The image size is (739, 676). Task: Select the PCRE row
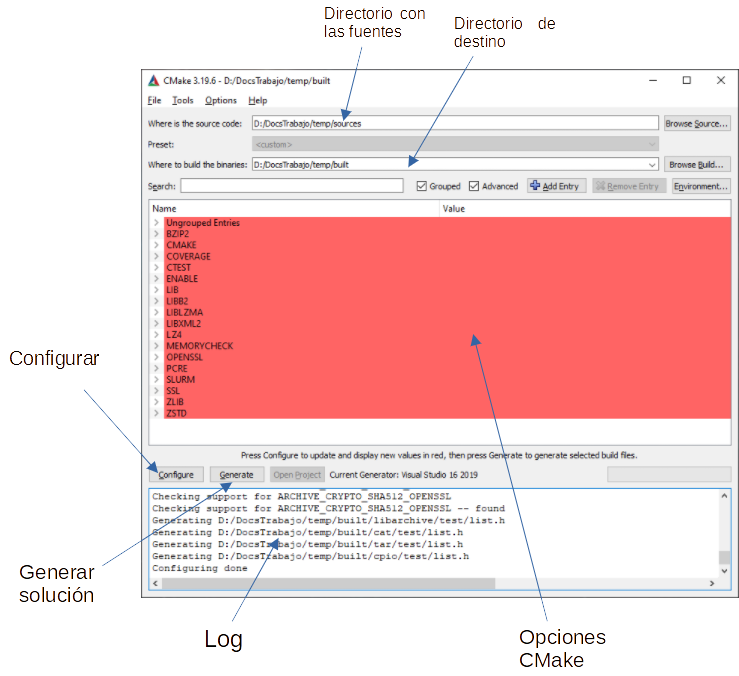447,368
